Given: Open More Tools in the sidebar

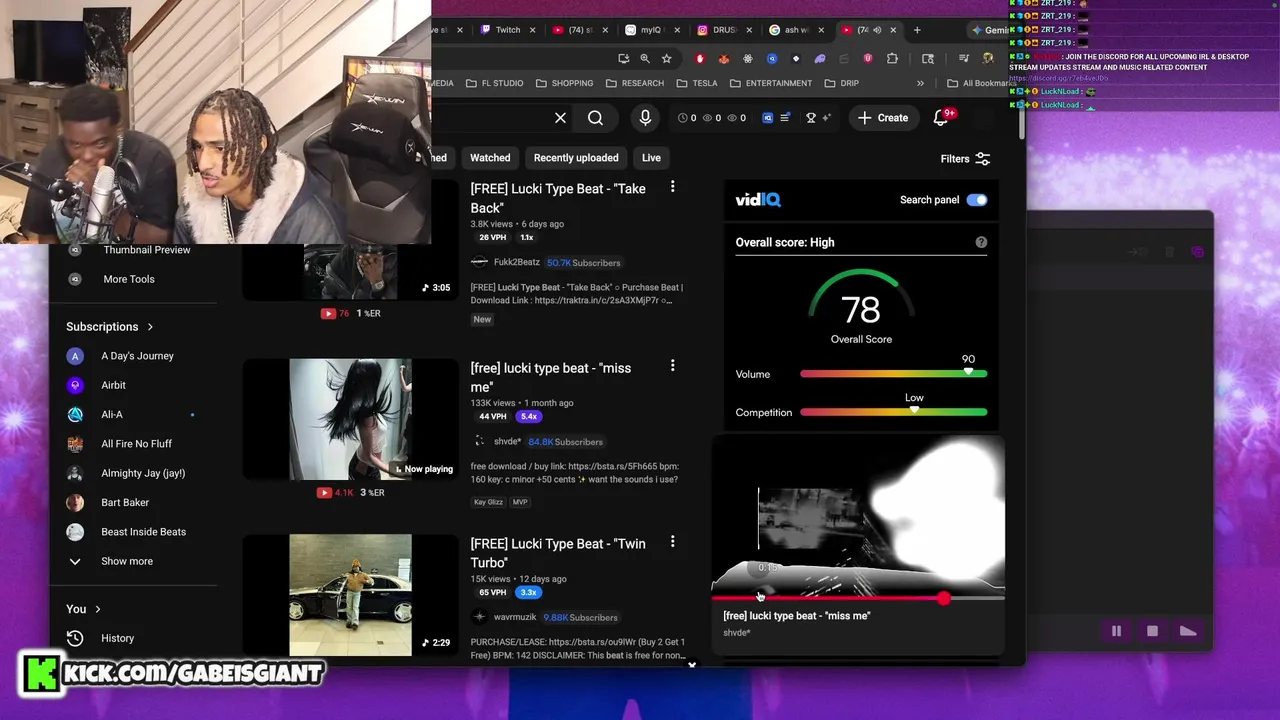Looking at the screenshot, I should point(128,279).
